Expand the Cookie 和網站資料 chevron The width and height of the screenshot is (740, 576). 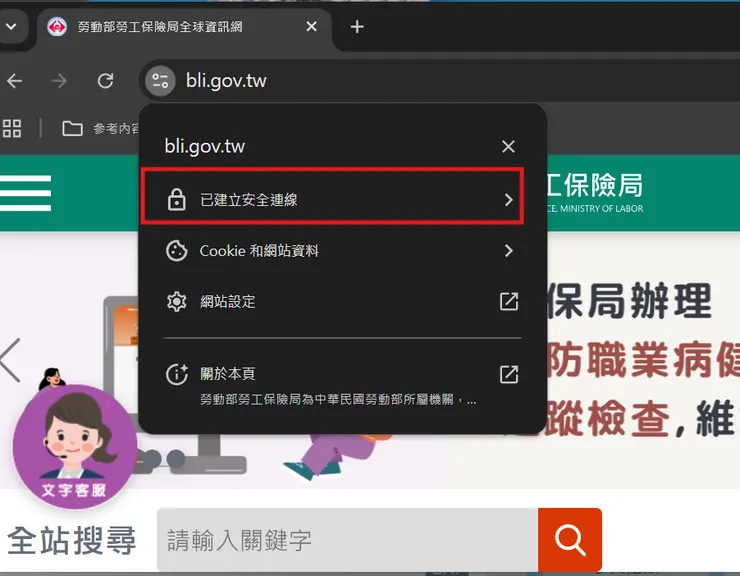coord(508,251)
